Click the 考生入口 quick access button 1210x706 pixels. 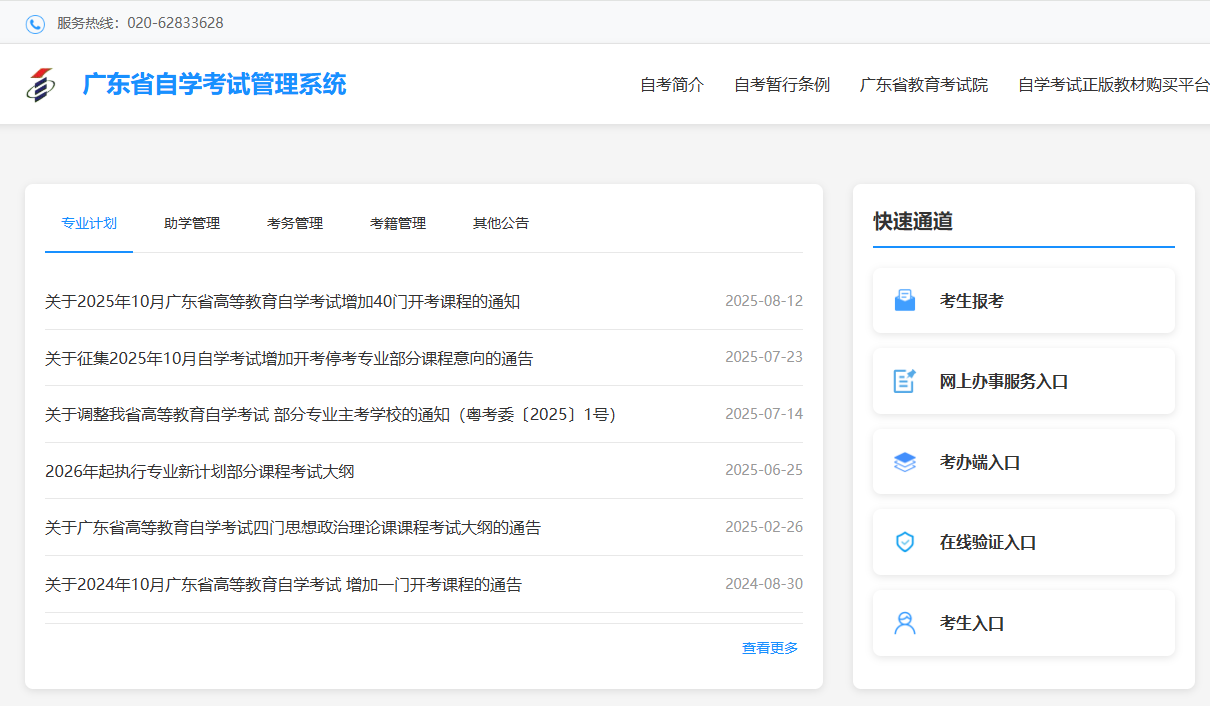(1023, 623)
